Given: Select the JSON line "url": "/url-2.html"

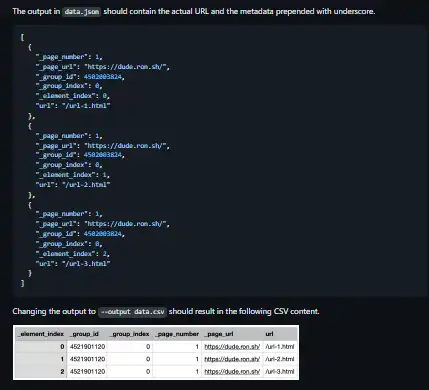Looking at the screenshot, I should [x=73, y=184].
